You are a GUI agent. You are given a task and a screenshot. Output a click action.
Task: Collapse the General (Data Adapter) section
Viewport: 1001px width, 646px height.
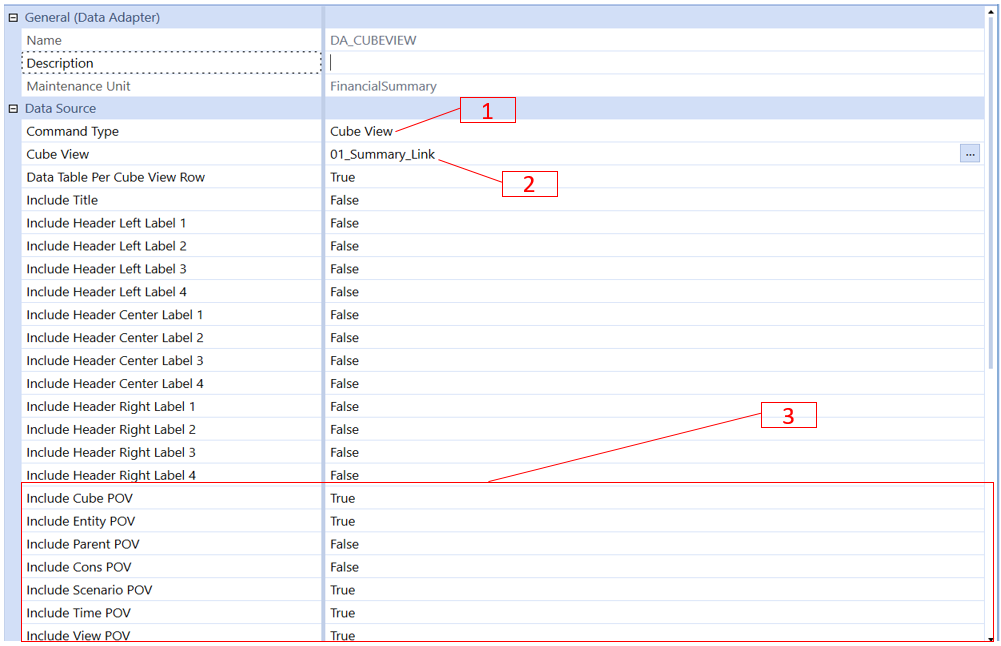(x=13, y=18)
